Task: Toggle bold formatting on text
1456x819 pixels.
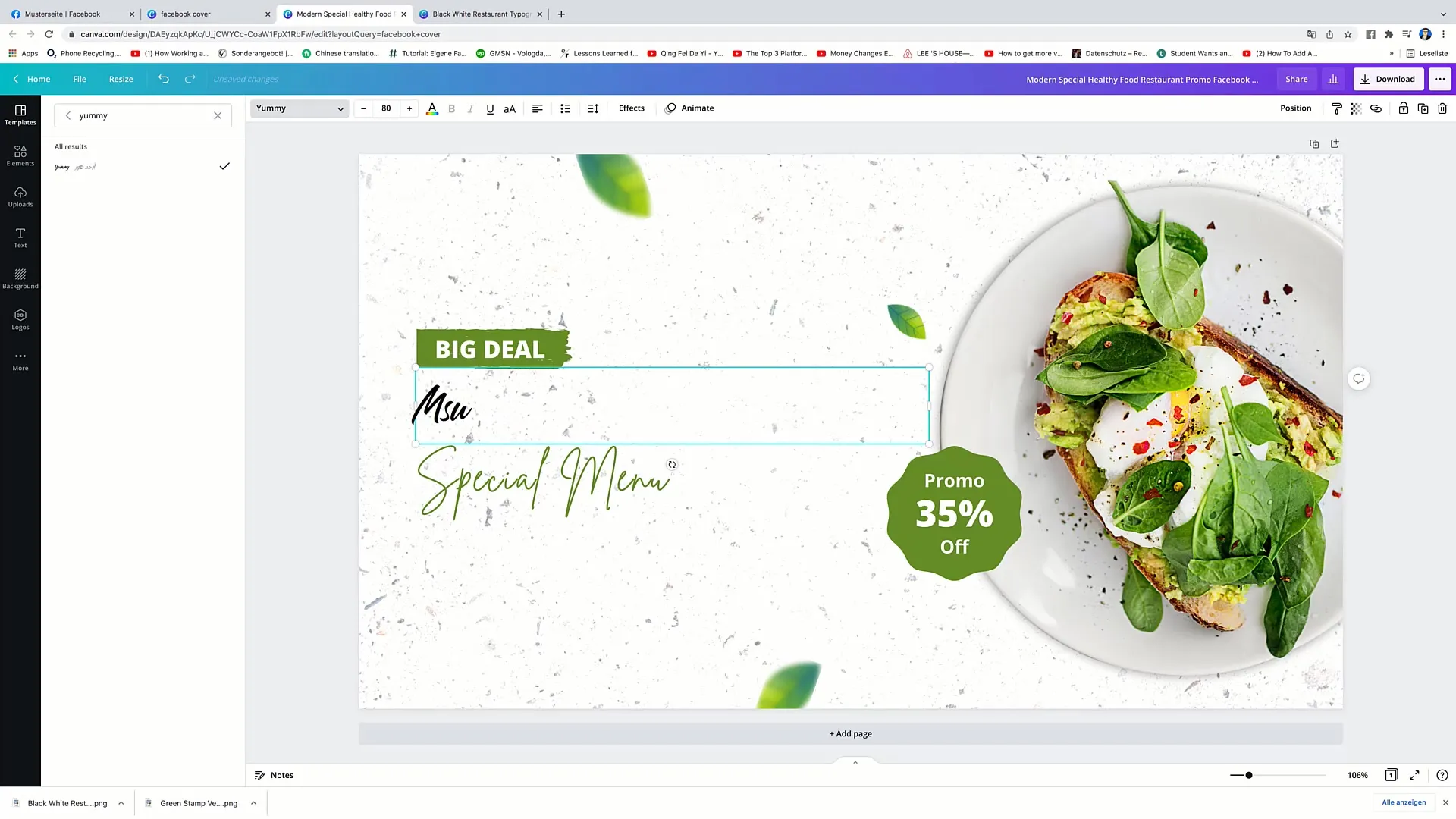Action: (452, 108)
